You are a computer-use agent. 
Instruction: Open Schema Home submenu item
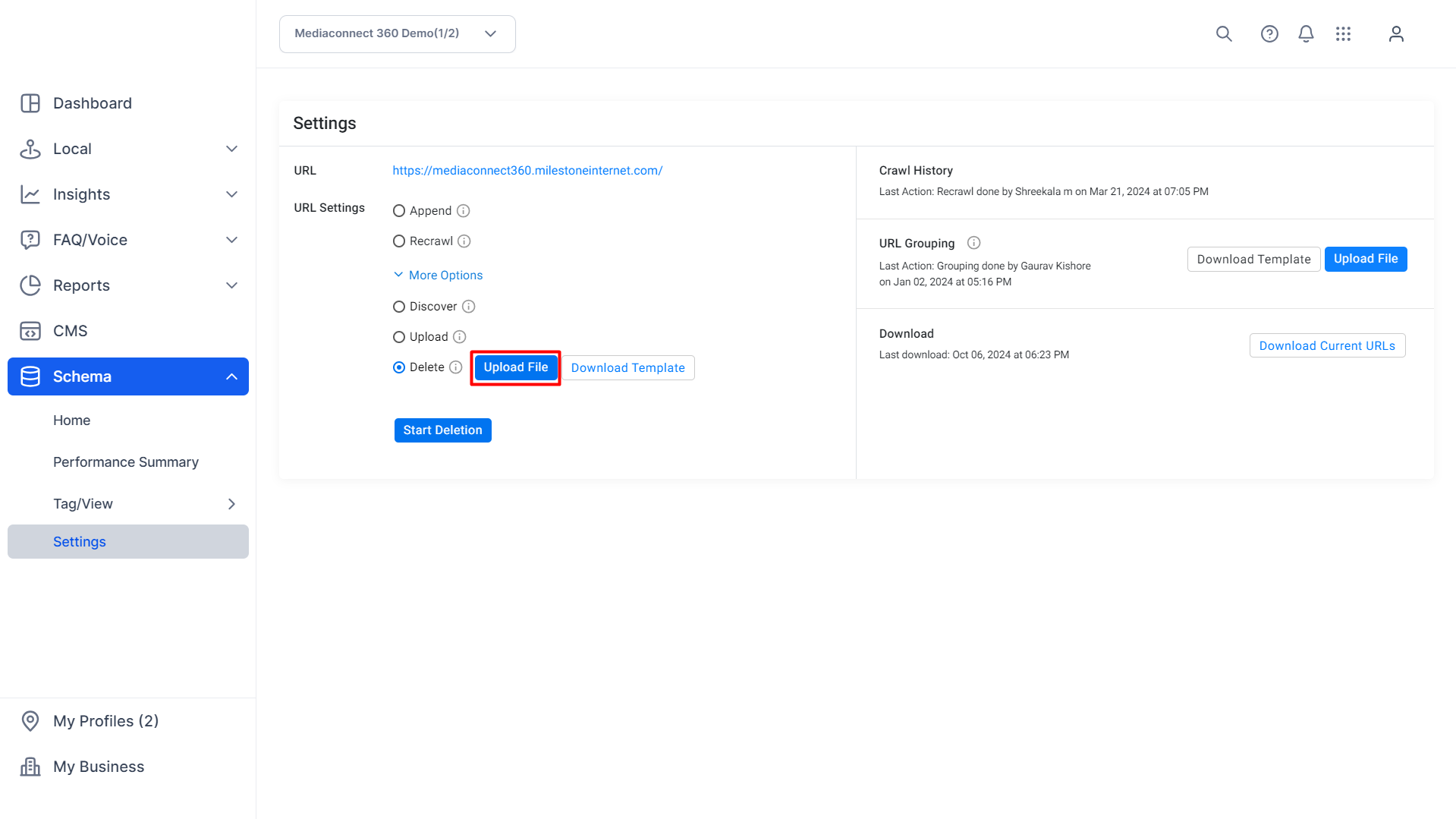[x=72, y=421]
